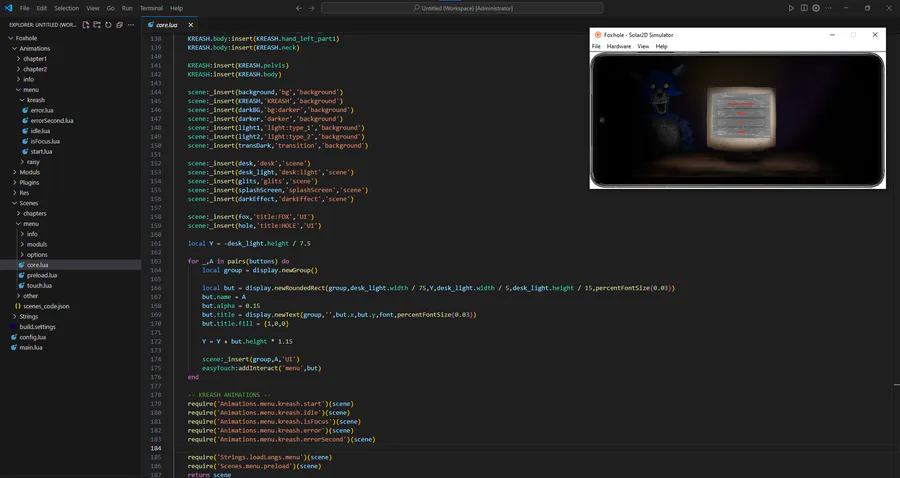Screen dimensions: 900x478
Task: Open the Run menu
Action: pyautogui.click(x=127, y=8)
